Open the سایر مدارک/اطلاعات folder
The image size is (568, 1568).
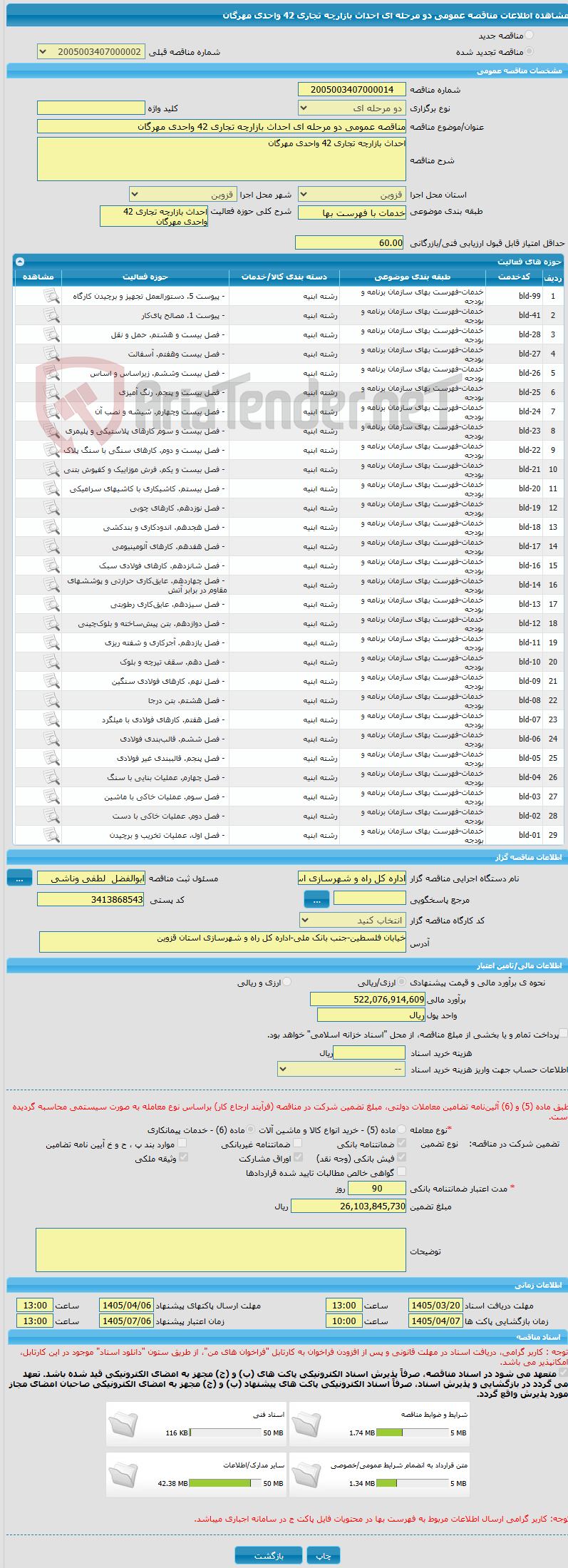(123, 1475)
